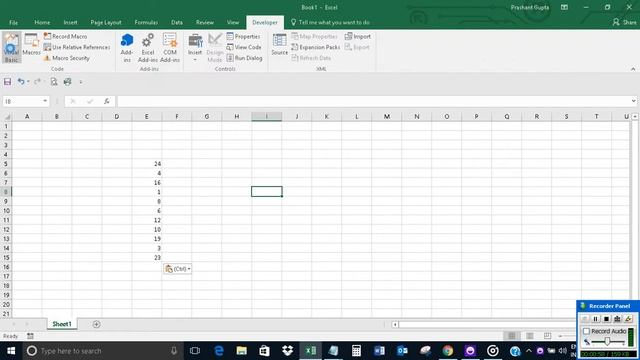Click Tell me what you want to do
The width and height of the screenshot is (640, 360).
[331, 22]
